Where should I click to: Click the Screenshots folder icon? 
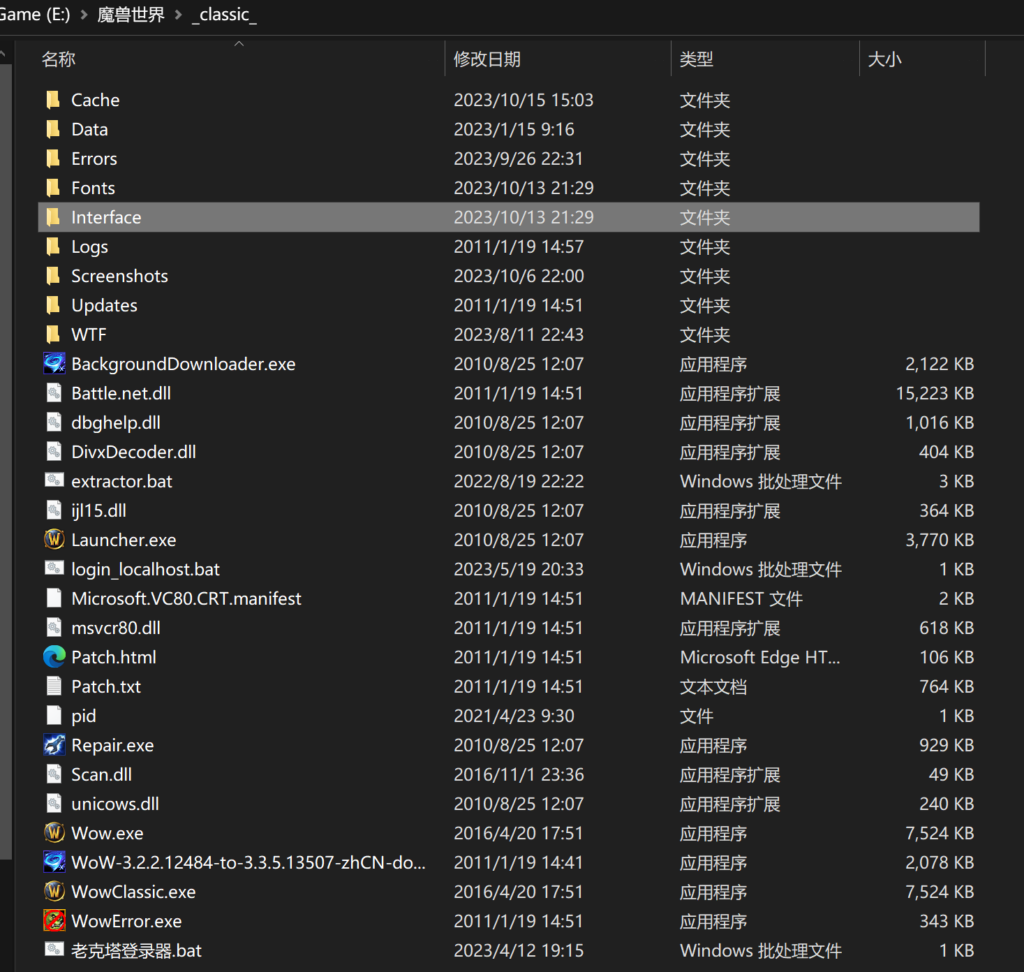pos(54,276)
